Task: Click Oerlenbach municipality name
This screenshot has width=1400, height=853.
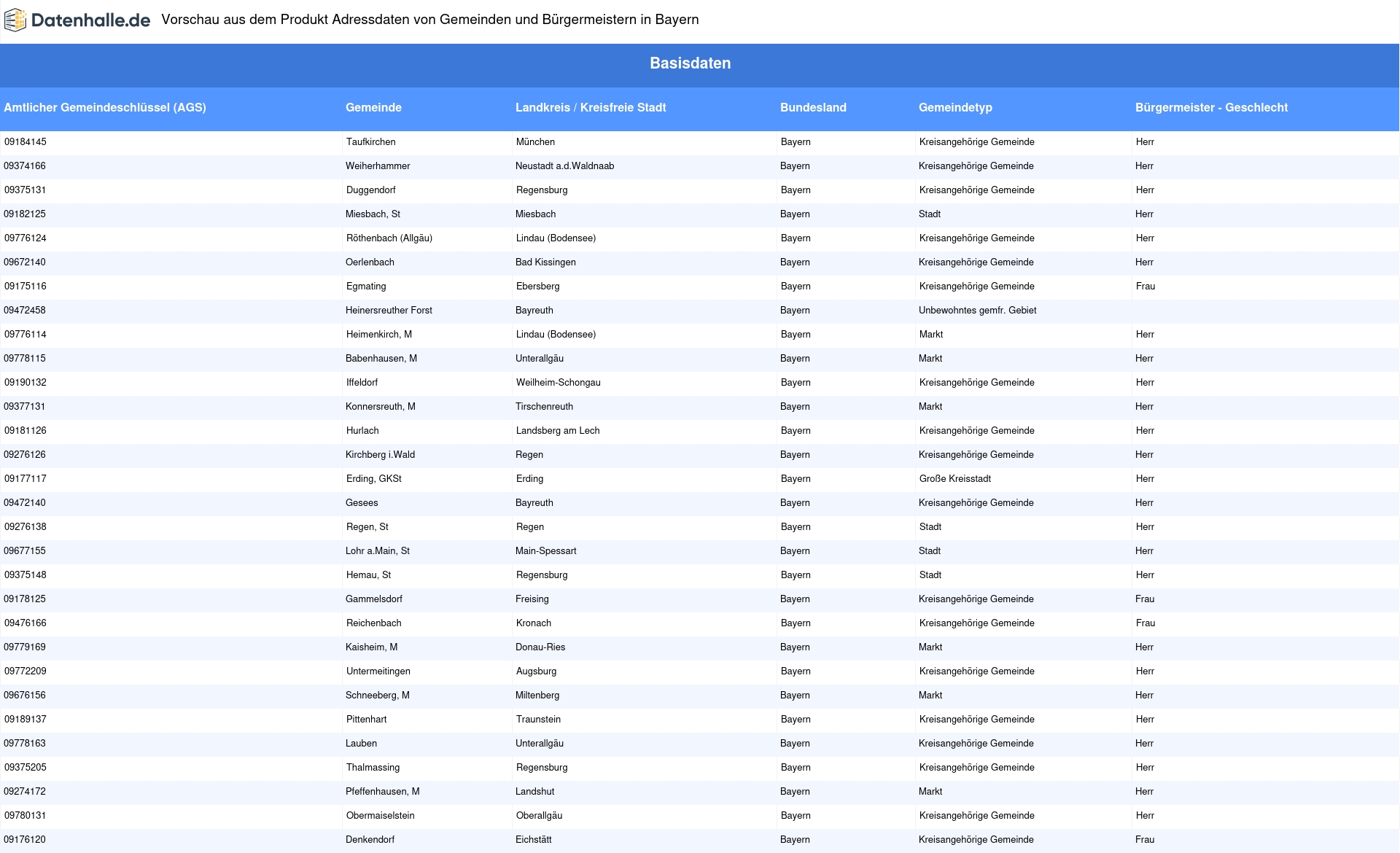Action: coord(370,262)
